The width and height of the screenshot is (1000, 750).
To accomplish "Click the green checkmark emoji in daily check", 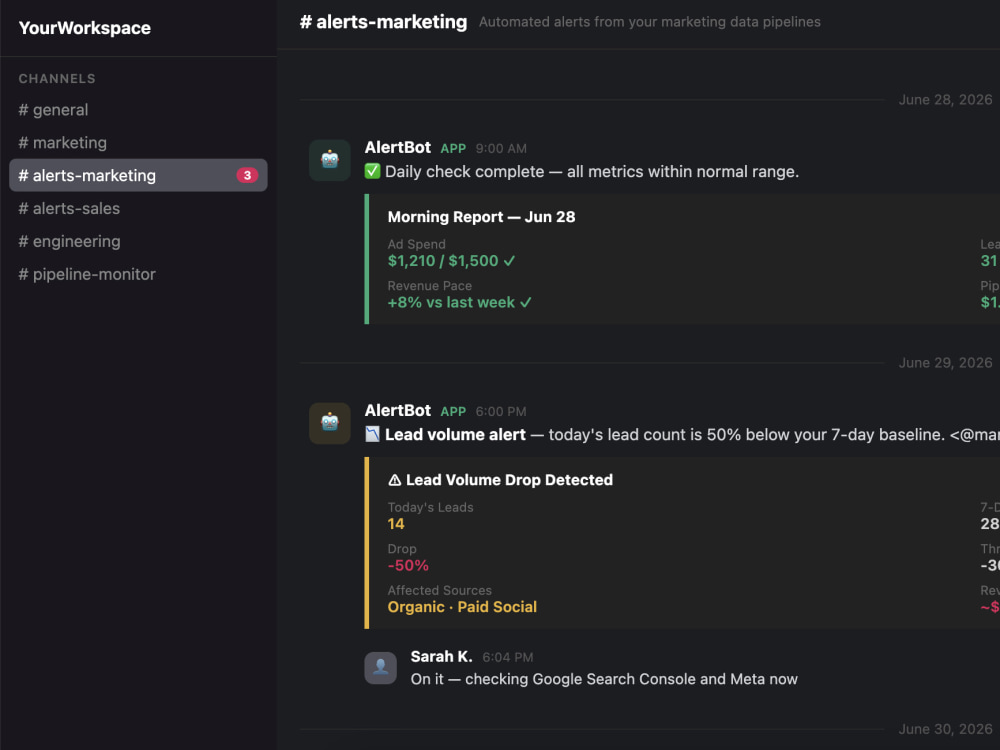I will pos(372,171).
